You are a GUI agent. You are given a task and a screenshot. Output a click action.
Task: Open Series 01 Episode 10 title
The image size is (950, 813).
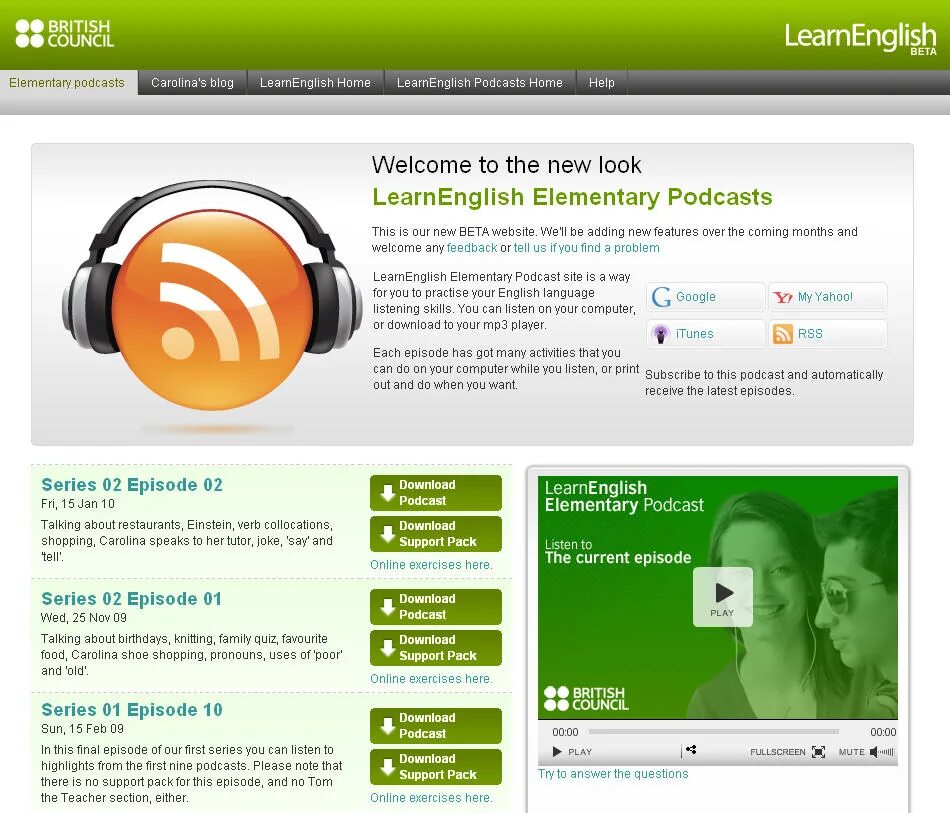132,709
